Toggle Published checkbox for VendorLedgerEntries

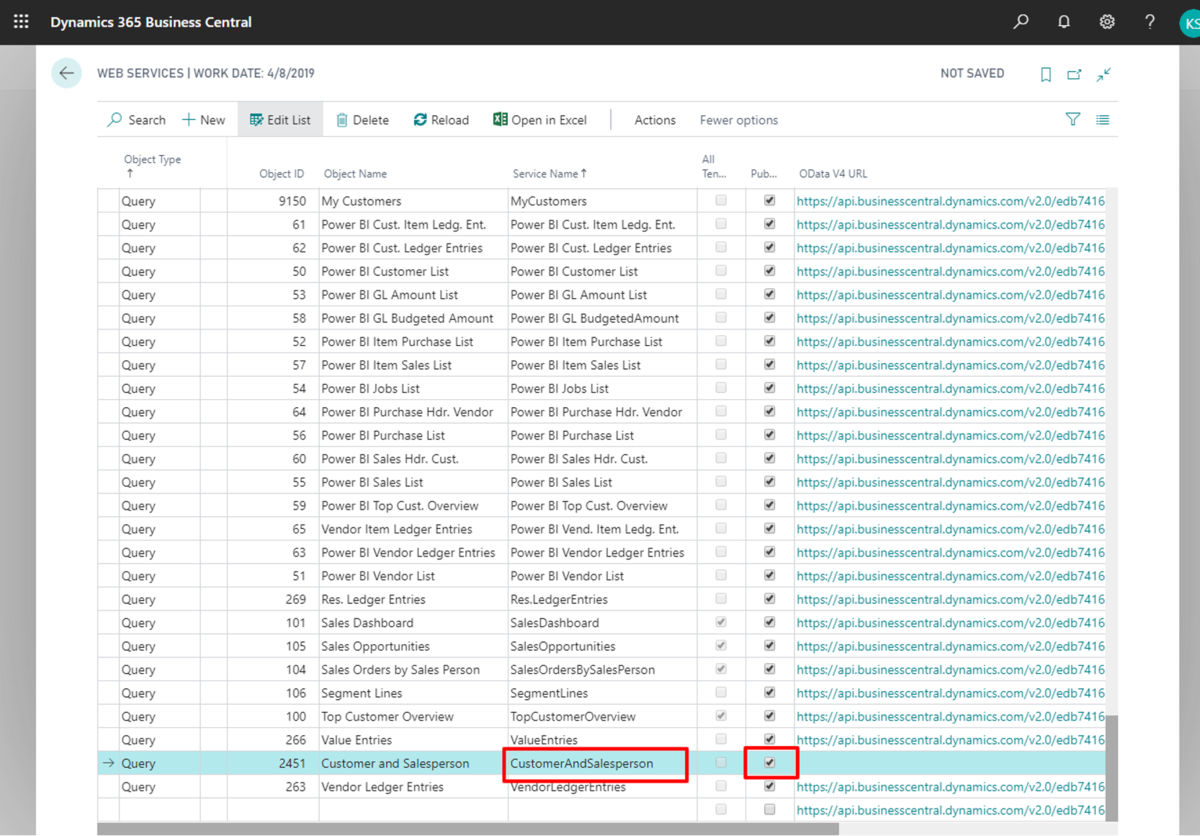[770, 787]
